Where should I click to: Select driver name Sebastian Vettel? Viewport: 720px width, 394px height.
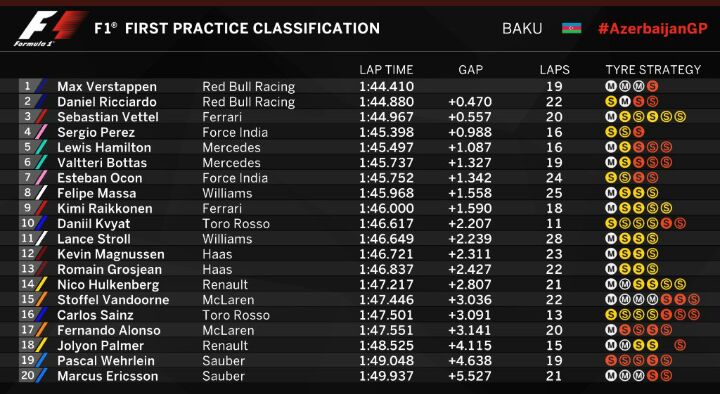pos(108,117)
